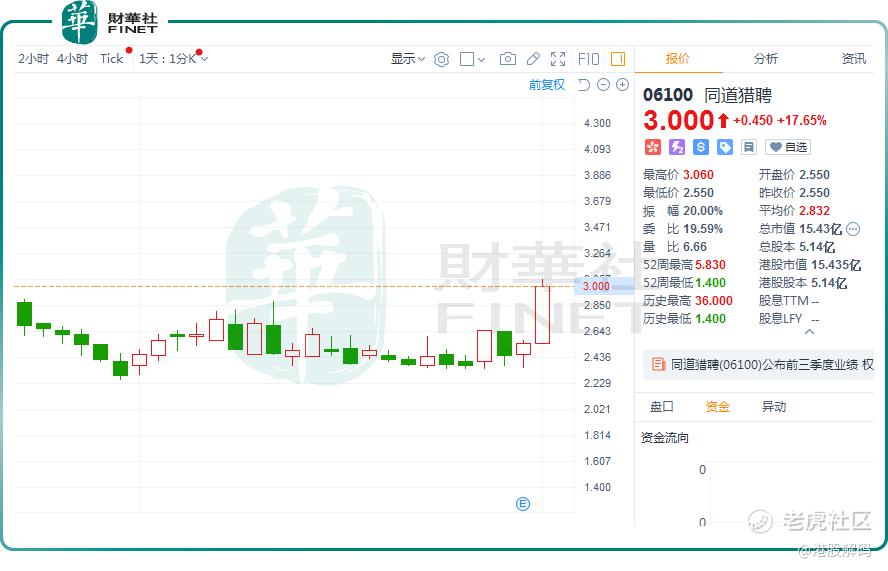
Task: Click percent change +17.65%
Action: point(801,121)
